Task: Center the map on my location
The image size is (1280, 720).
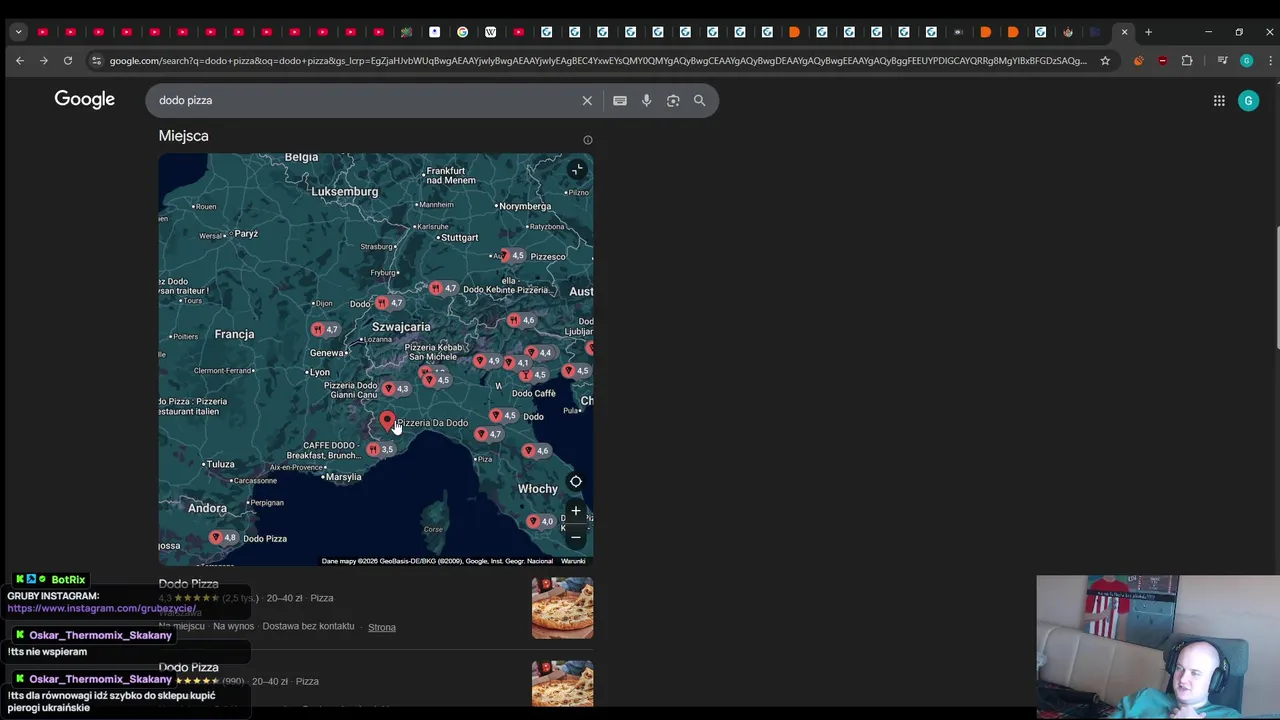Action: [576, 482]
